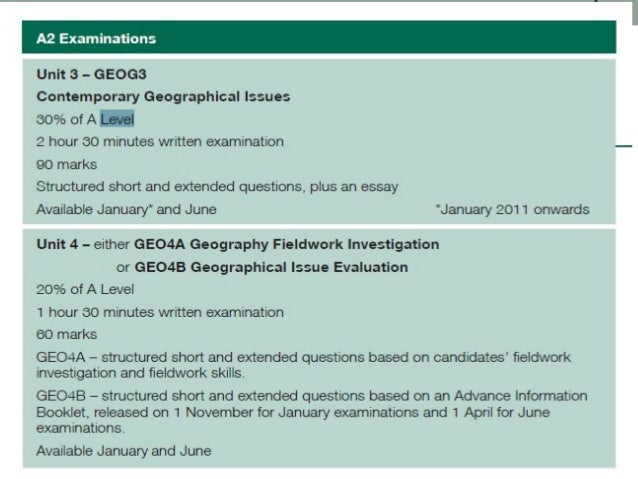Click "Contemporary Geographical Issues" title
The width and height of the screenshot is (638, 479).
pyautogui.click(x=163, y=97)
